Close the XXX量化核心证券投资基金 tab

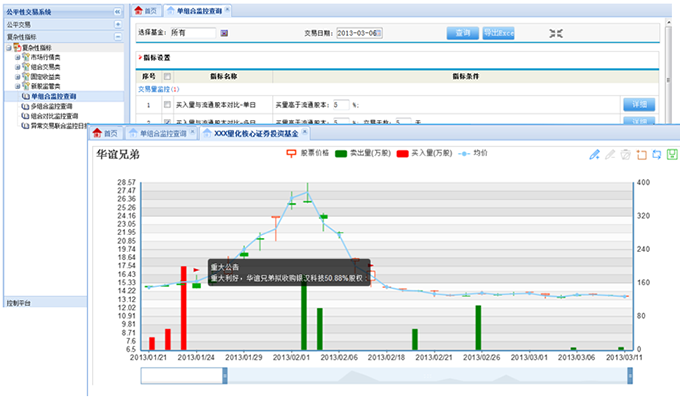[x=304, y=131]
